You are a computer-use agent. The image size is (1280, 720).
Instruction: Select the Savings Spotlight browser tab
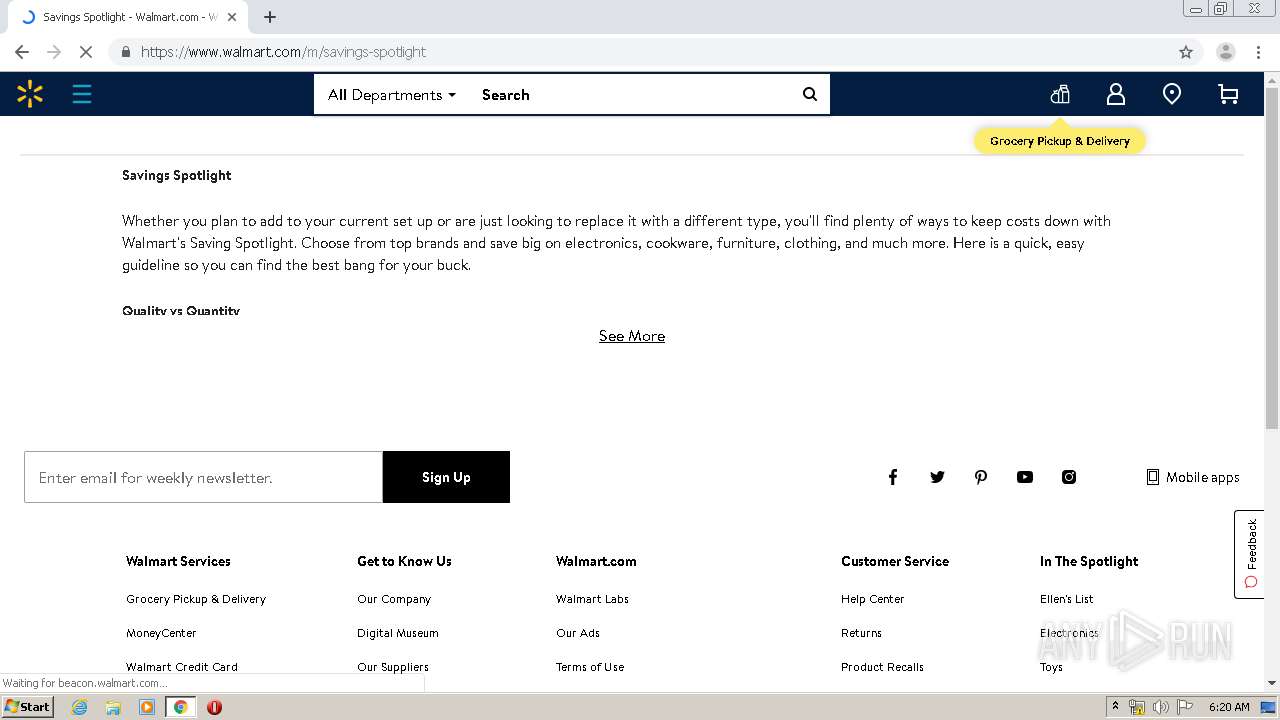click(128, 17)
